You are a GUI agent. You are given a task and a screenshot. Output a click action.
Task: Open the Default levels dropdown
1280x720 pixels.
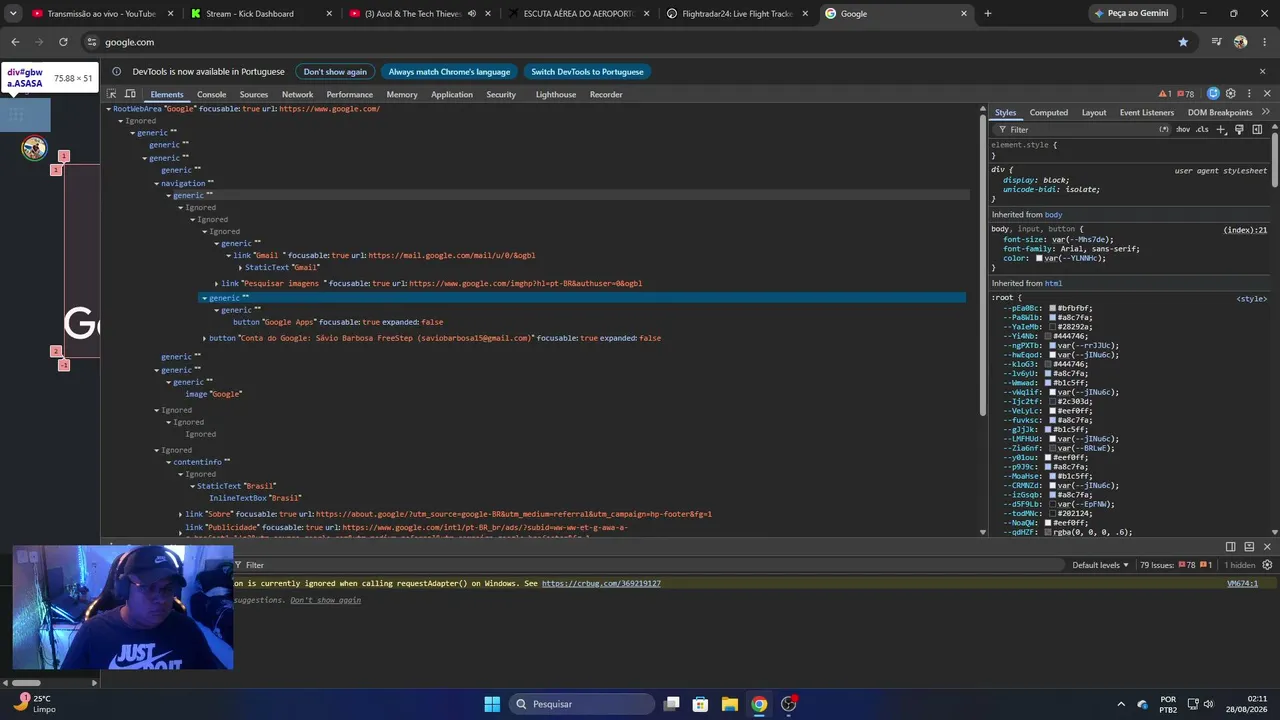[x=1100, y=565]
